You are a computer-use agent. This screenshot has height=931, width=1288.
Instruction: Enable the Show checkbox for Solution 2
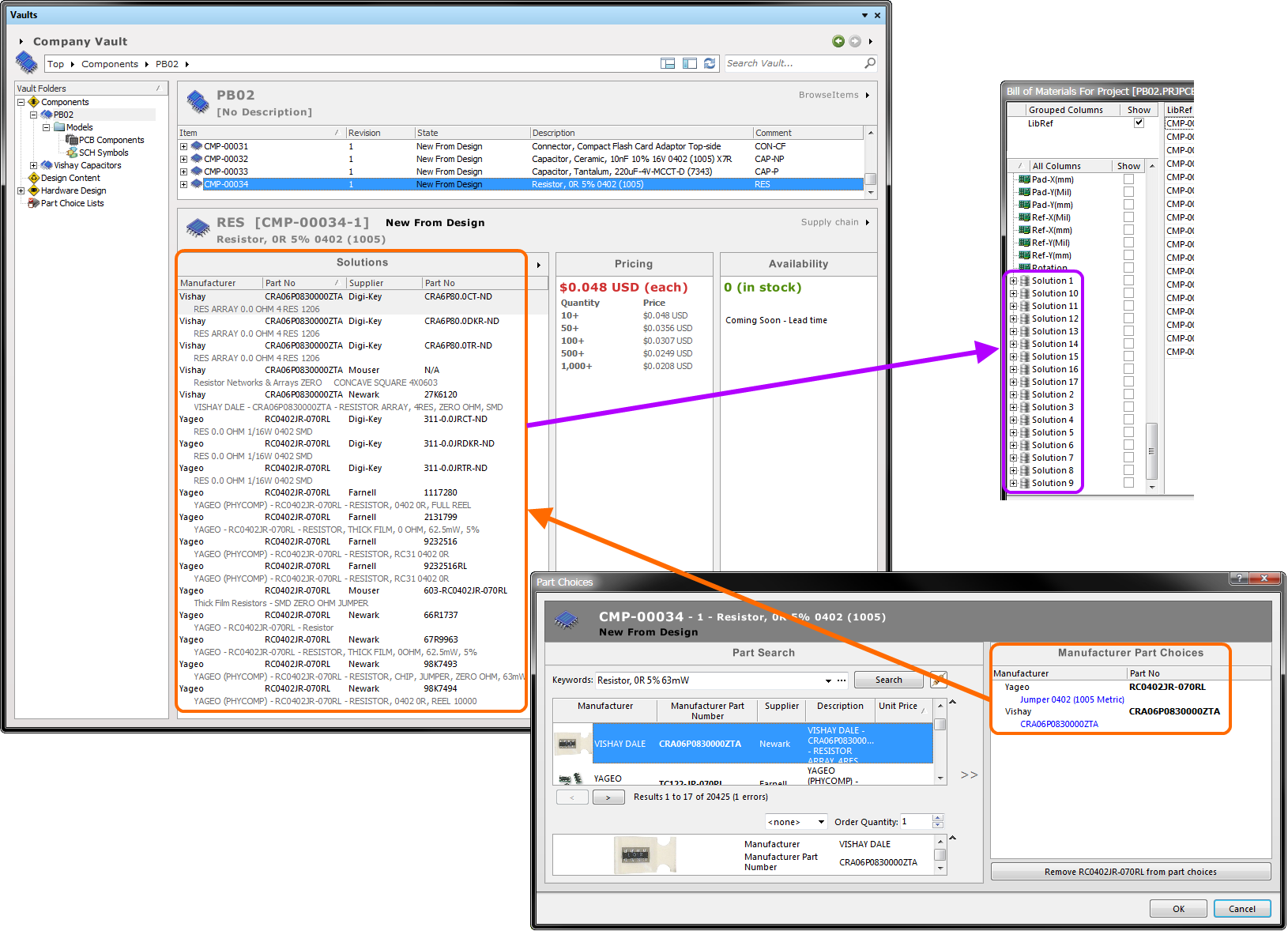click(x=1128, y=394)
